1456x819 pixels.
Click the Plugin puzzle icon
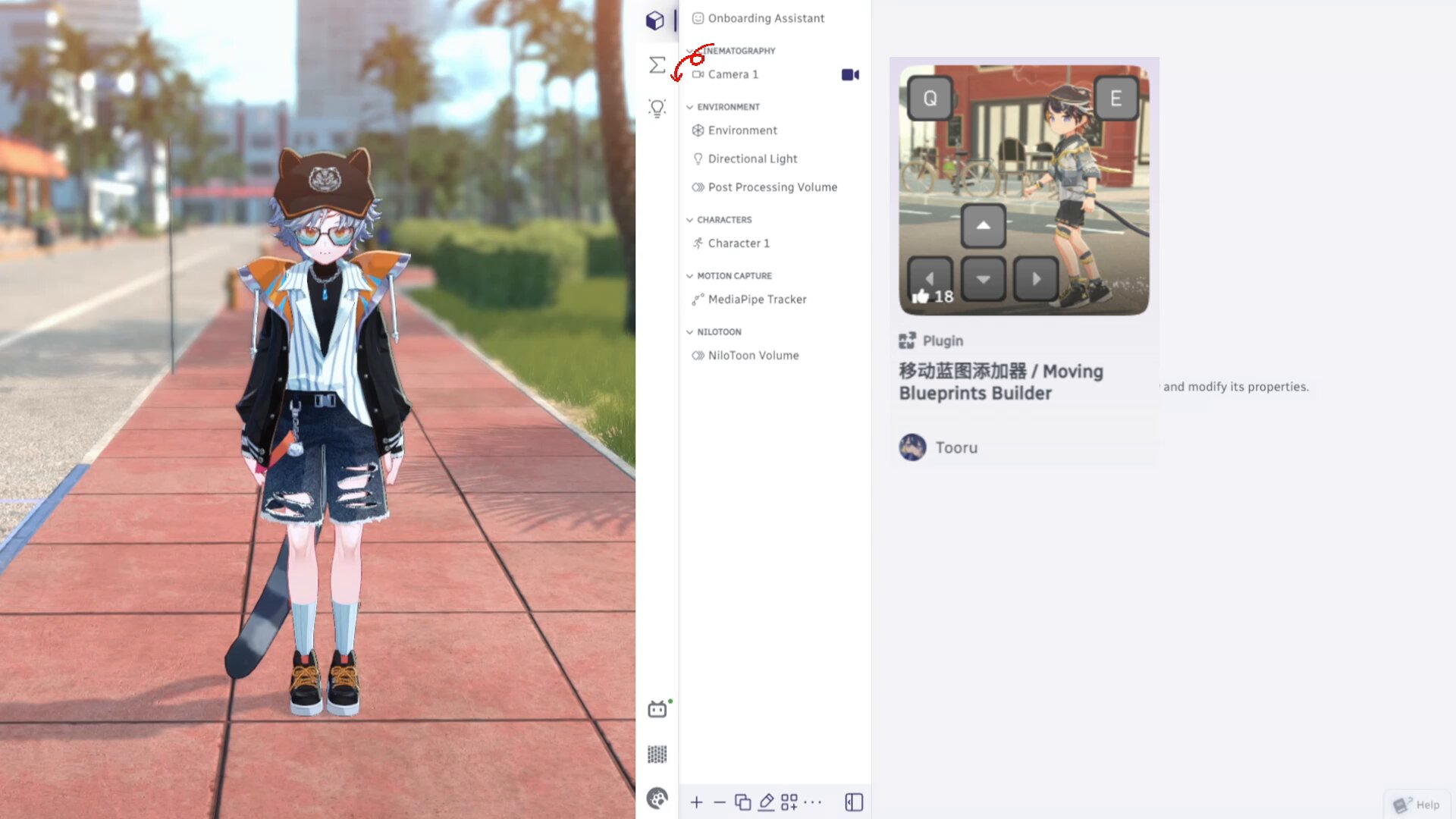(907, 340)
